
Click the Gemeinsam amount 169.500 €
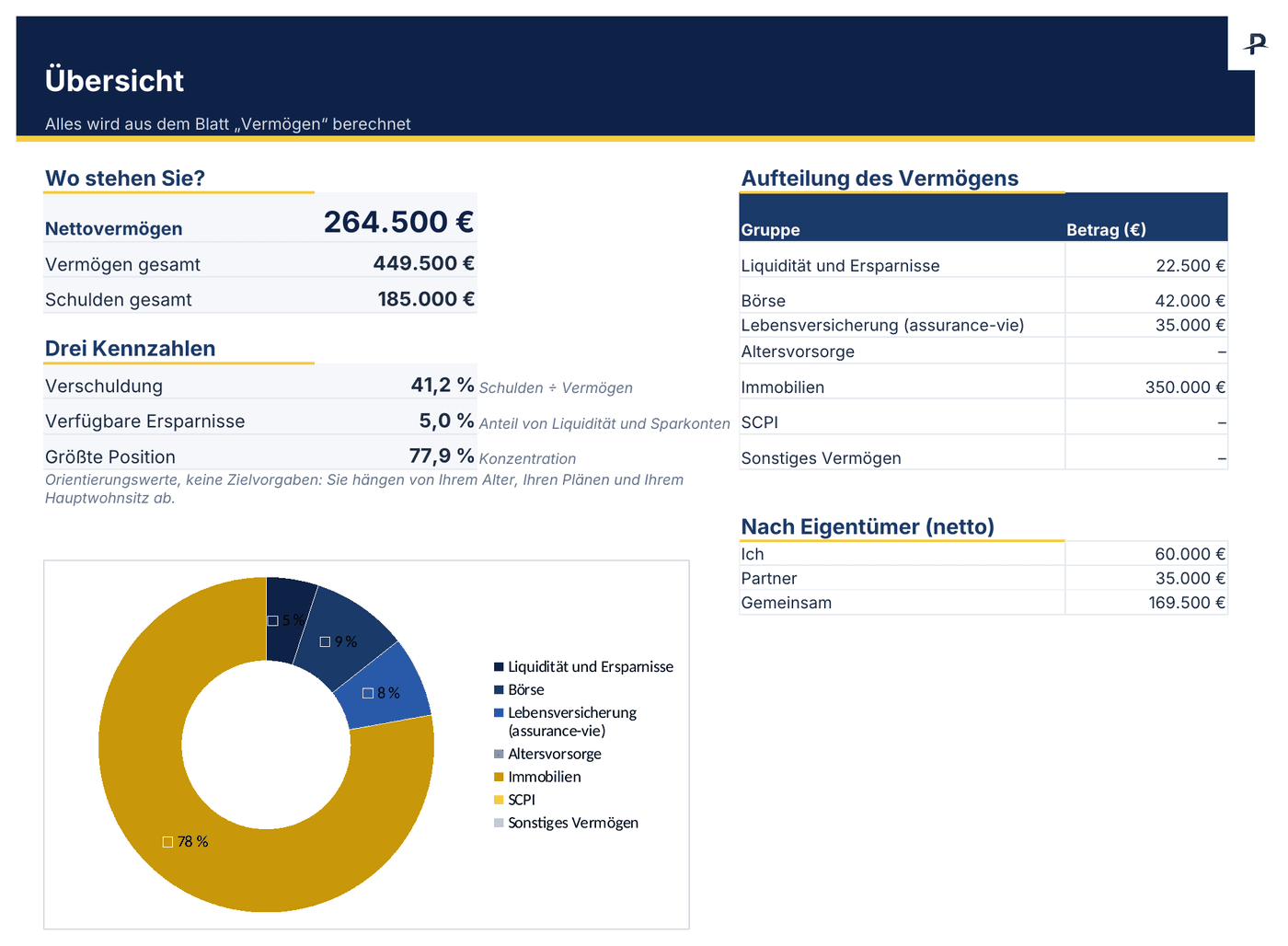[x=1187, y=603]
